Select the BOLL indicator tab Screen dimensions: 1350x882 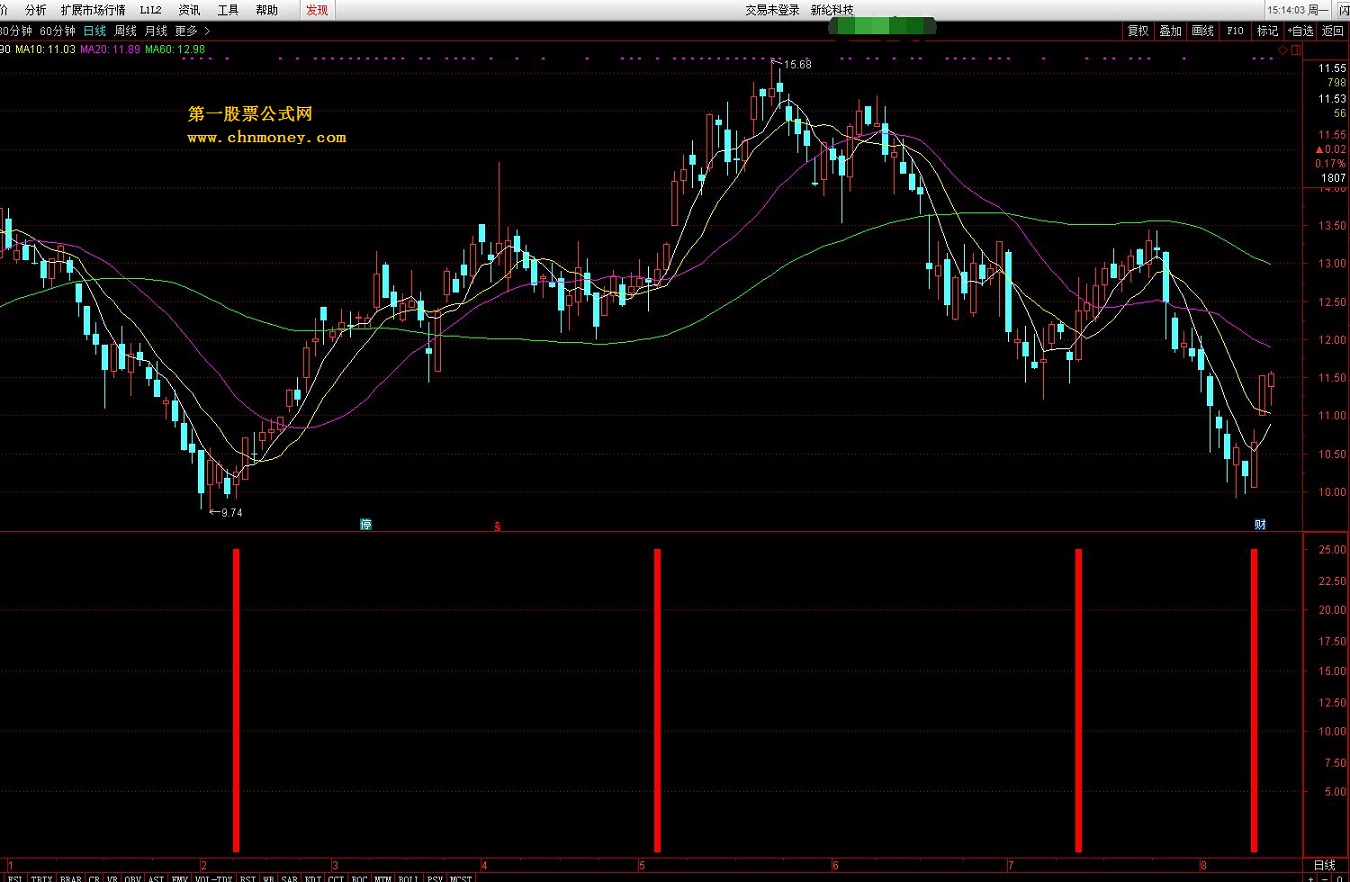408,877
